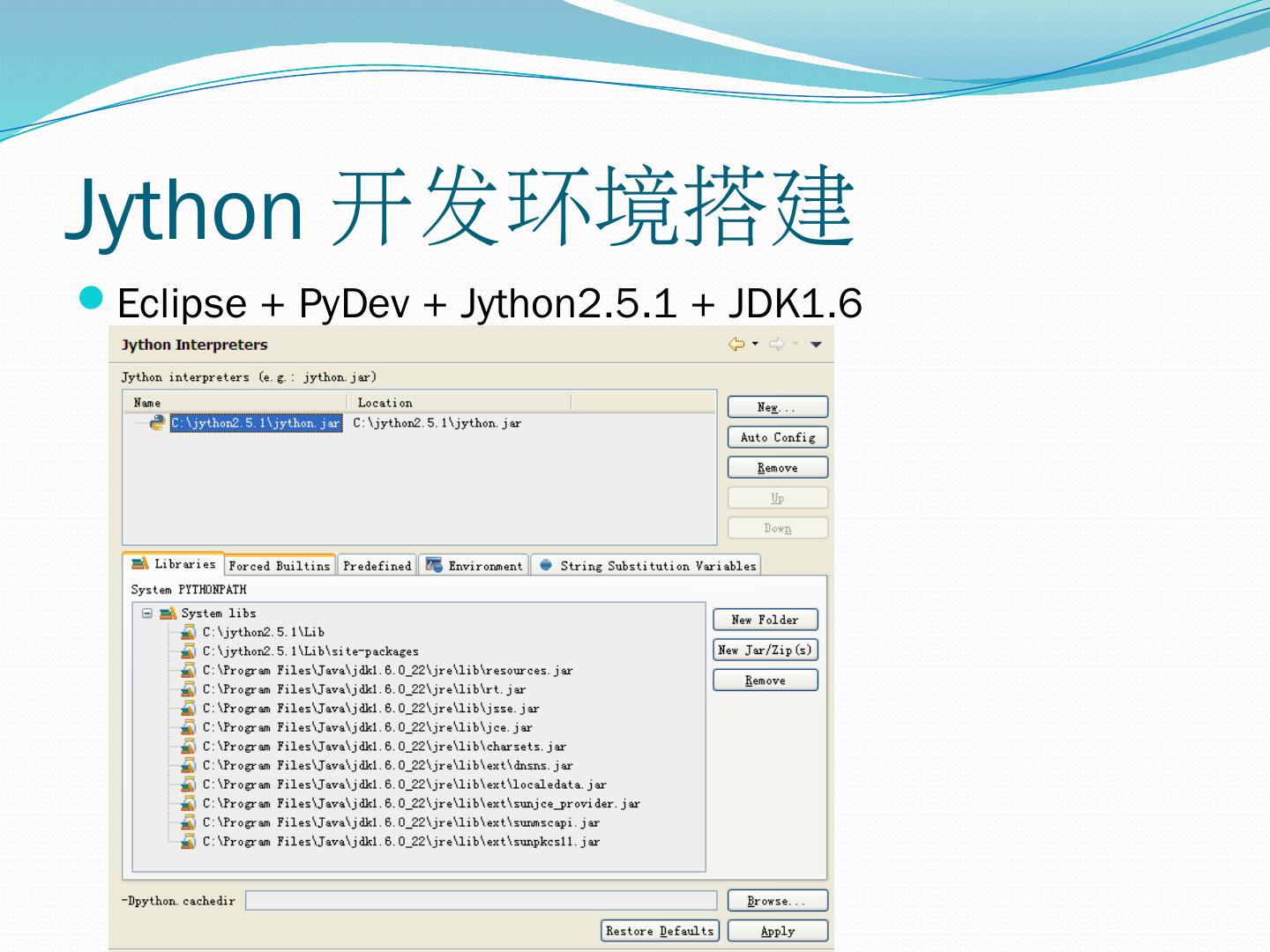Click the forward navigation arrow icon
The image size is (1270, 952).
[x=777, y=345]
